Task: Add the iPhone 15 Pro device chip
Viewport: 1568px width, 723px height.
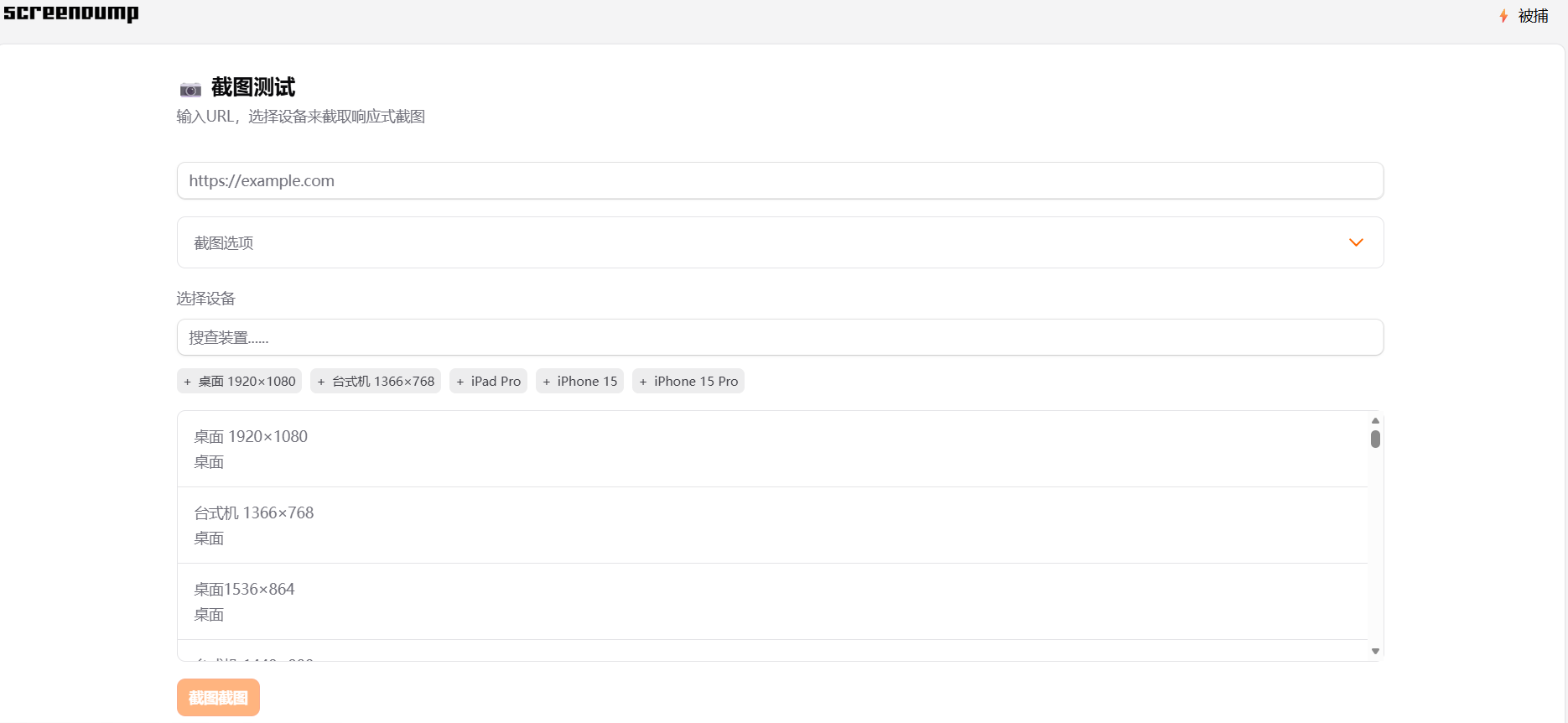Action: coord(688,381)
